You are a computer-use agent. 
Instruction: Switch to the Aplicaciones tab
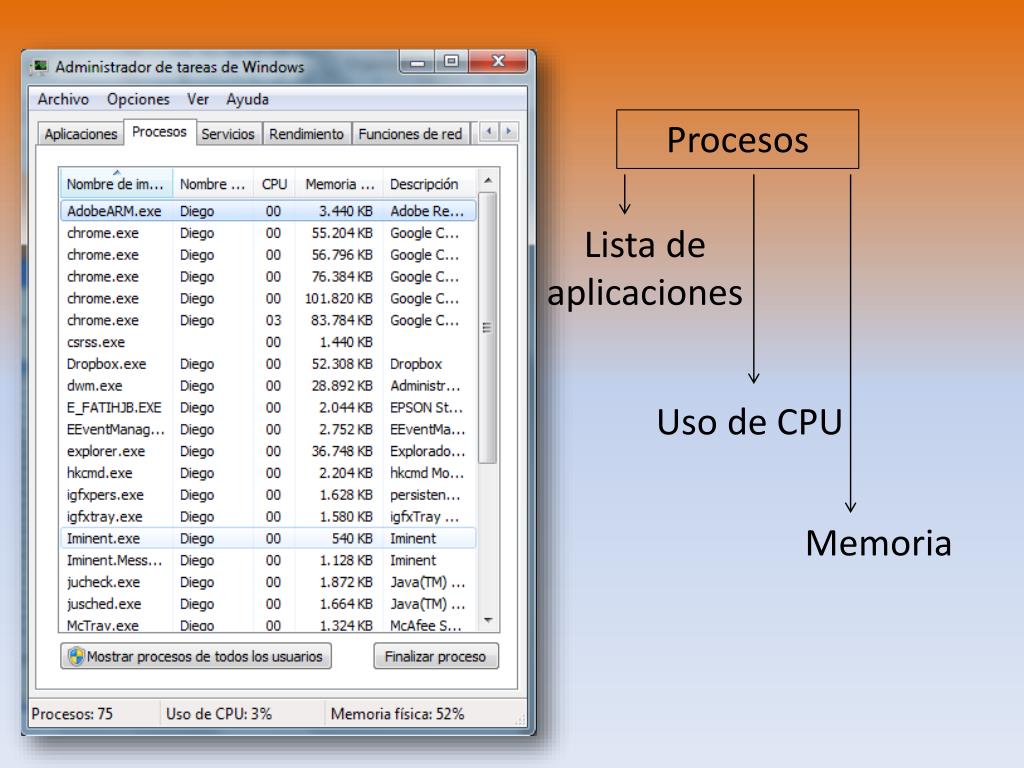81,134
